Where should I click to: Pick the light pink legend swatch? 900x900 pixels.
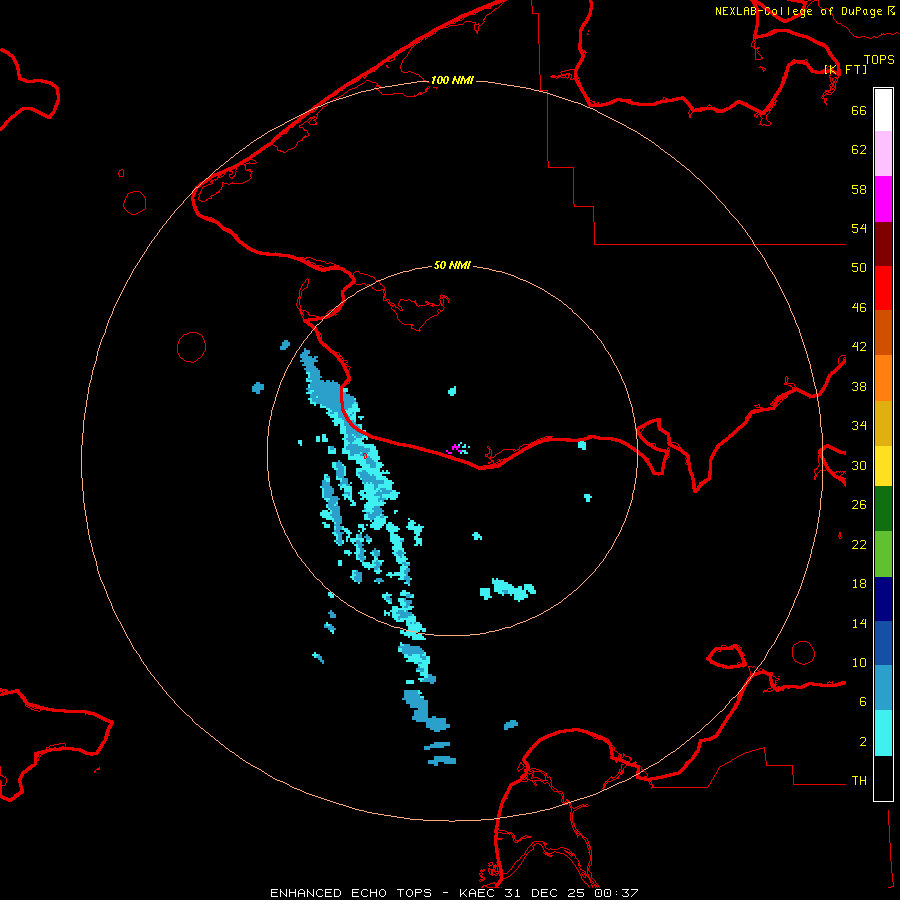click(883, 154)
